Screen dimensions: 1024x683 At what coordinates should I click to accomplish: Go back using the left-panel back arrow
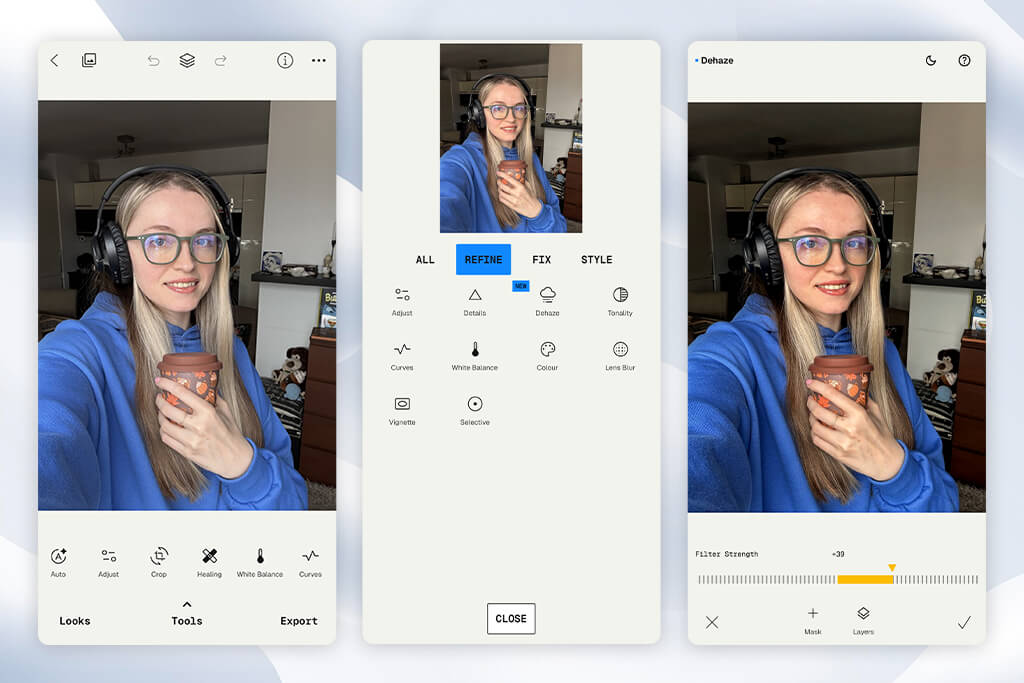coord(54,61)
